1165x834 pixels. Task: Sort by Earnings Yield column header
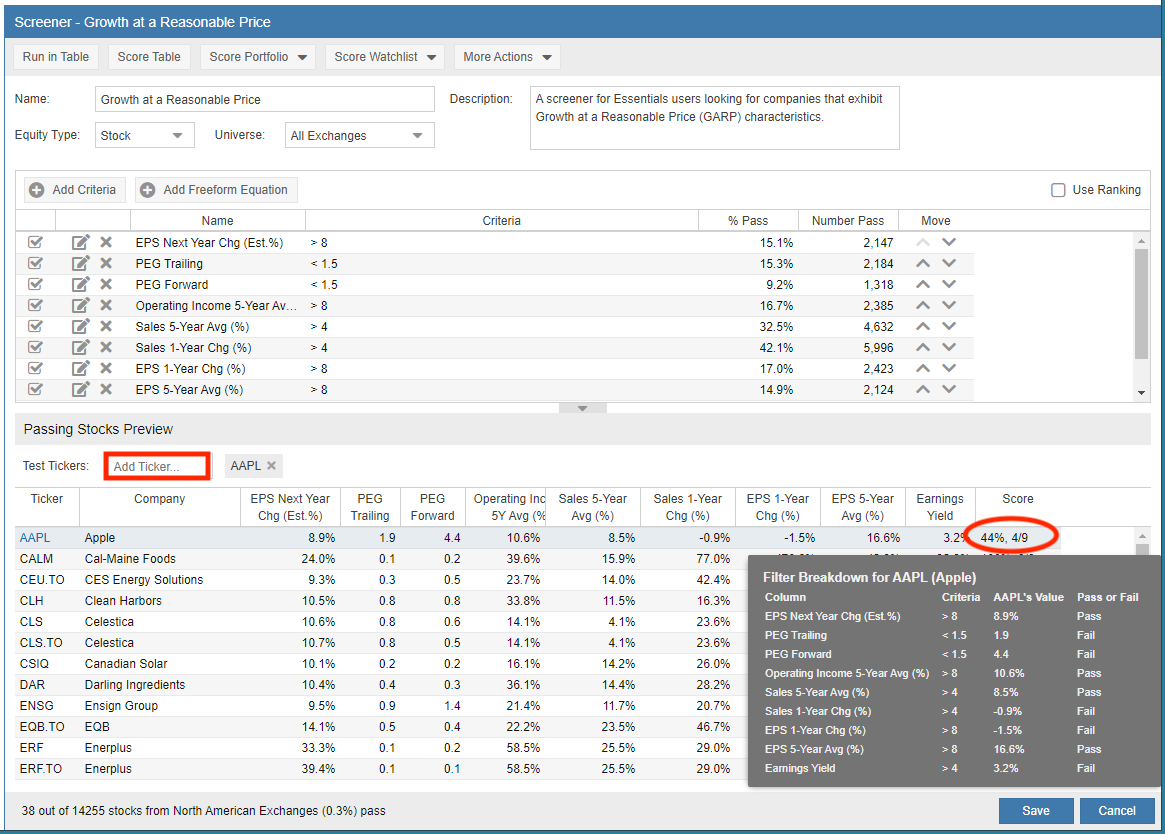940,507
